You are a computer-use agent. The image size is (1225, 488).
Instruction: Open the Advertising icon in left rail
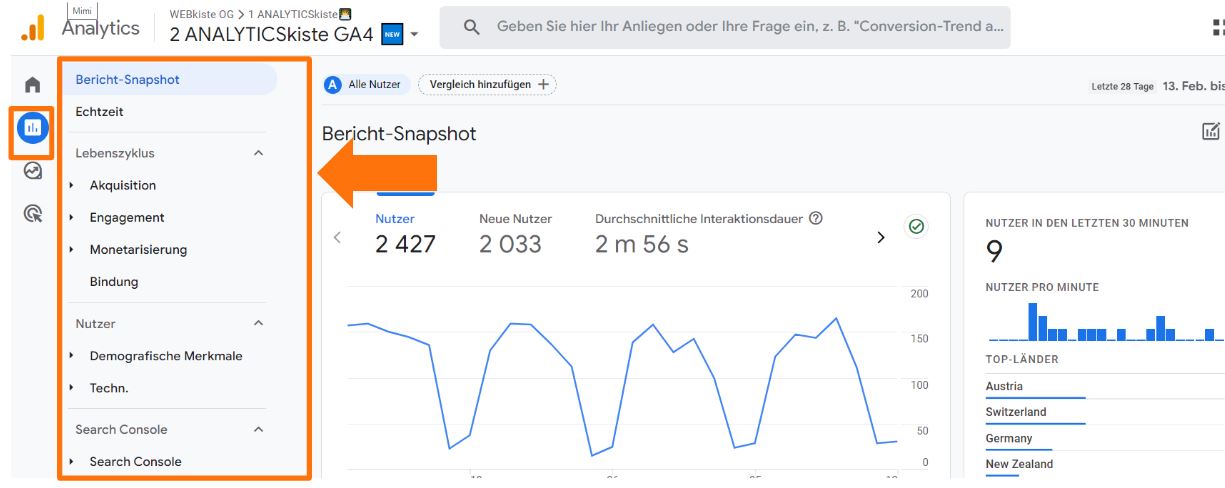click(32, 213)
